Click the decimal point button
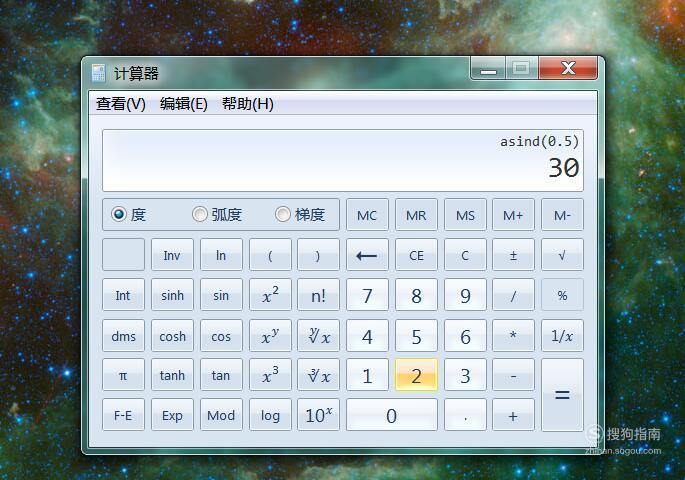 [465, 415]
